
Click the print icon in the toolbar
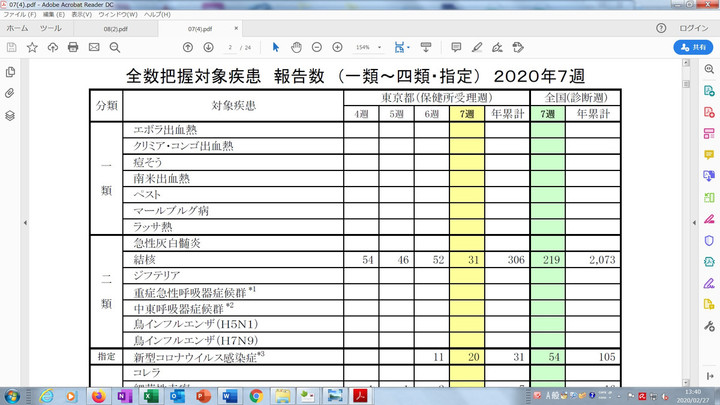pyautogui.click(x=72, y=47)
